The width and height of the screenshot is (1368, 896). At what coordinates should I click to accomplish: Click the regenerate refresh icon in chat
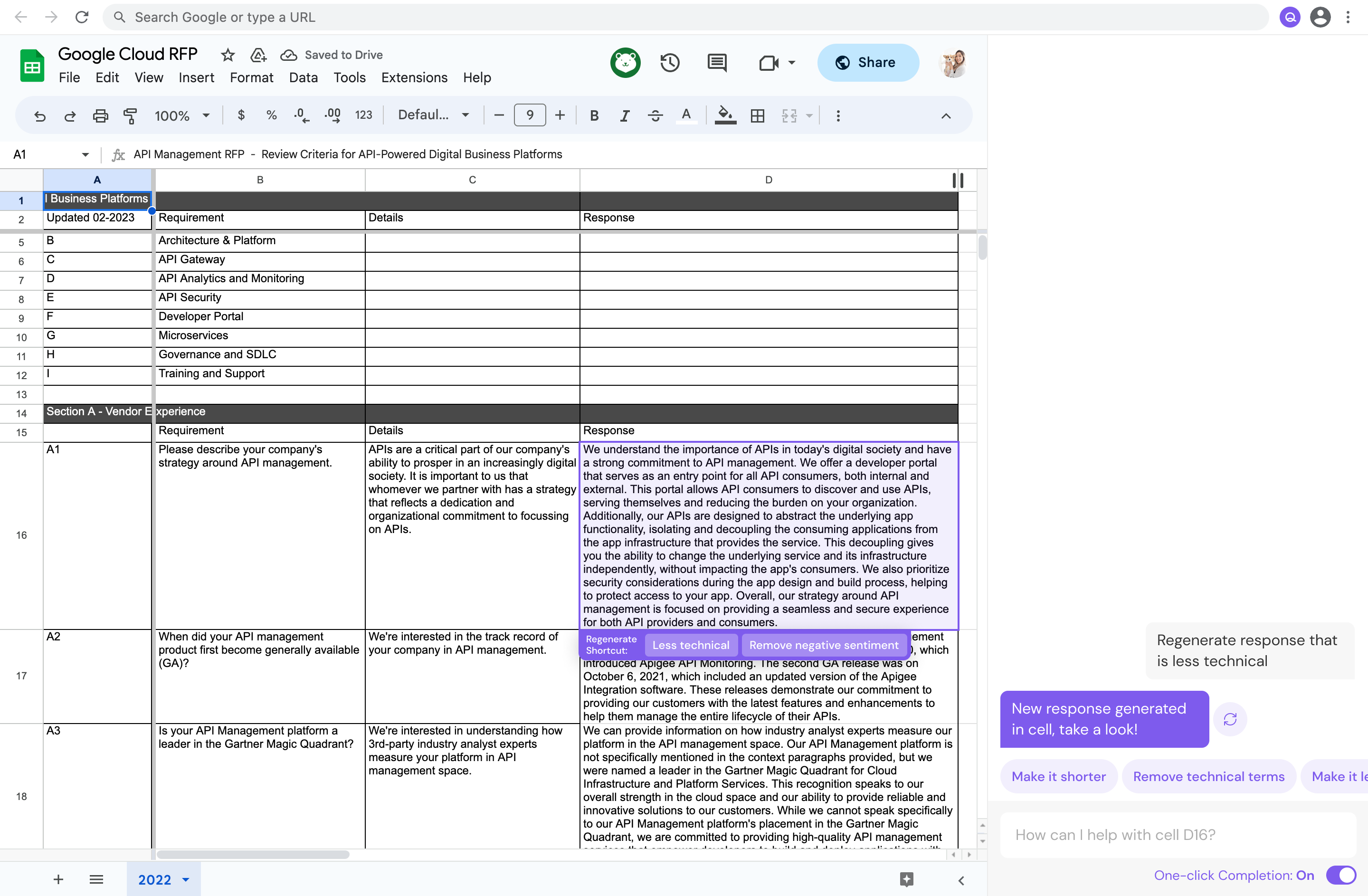[1229, 719]
